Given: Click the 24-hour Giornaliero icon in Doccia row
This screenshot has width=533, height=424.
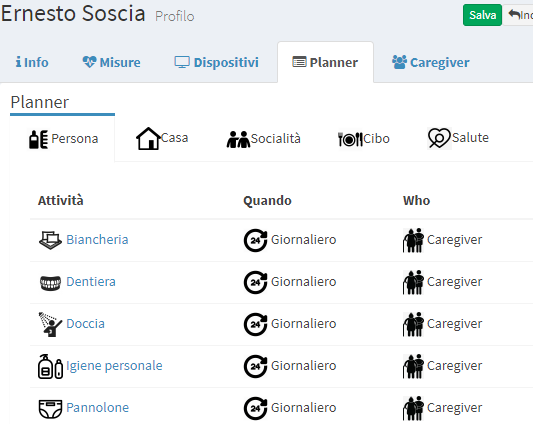Looking at the screenshot, I should (x=256, y=324).
